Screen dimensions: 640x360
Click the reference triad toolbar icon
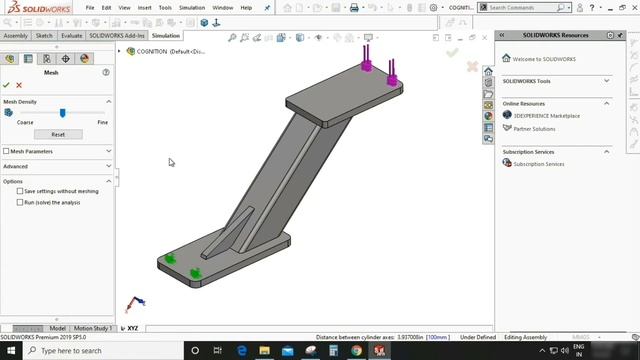click(x=216, y=23)
